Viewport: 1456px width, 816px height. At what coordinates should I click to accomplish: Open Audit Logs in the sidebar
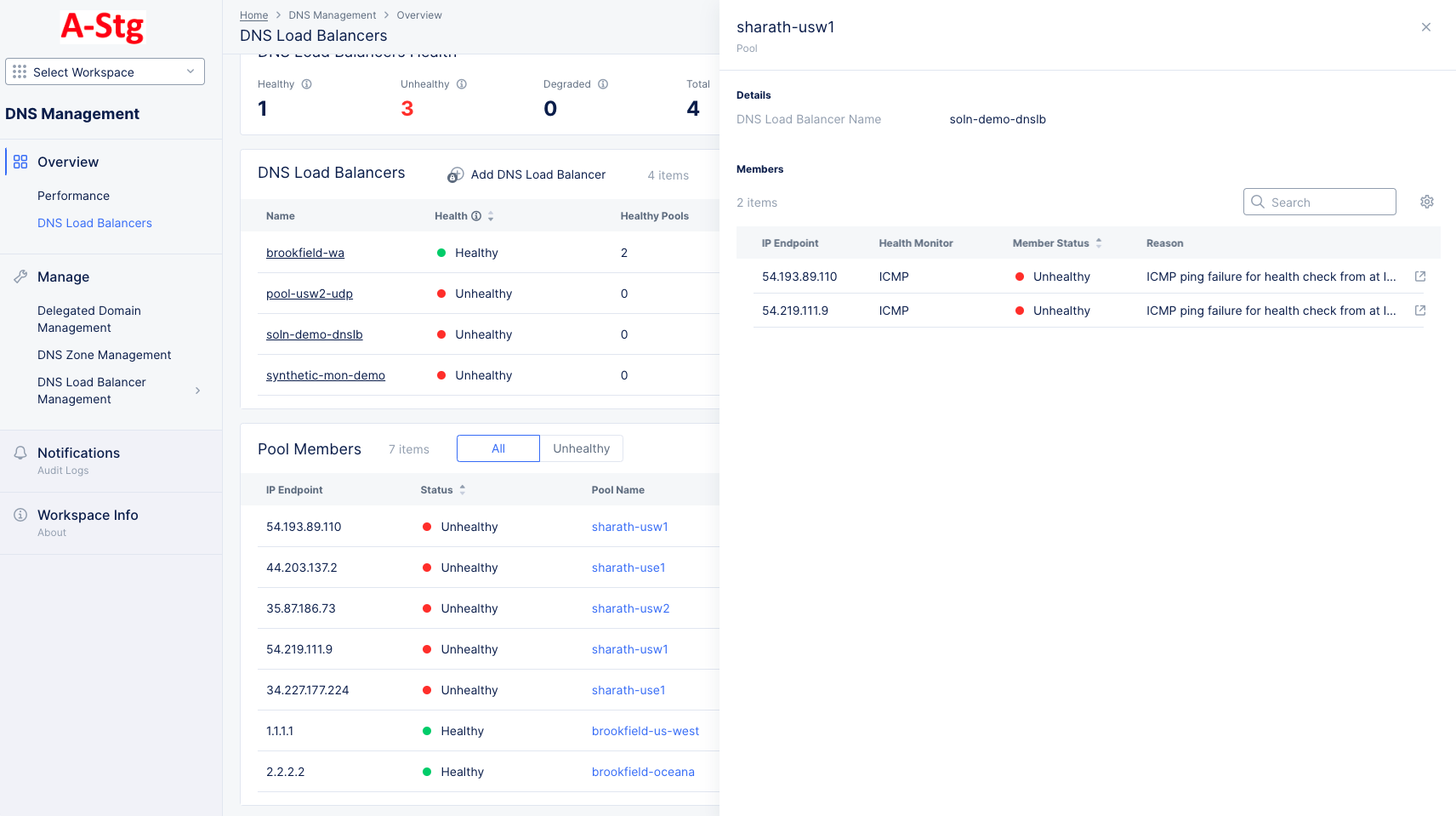[x=63, y=470]
